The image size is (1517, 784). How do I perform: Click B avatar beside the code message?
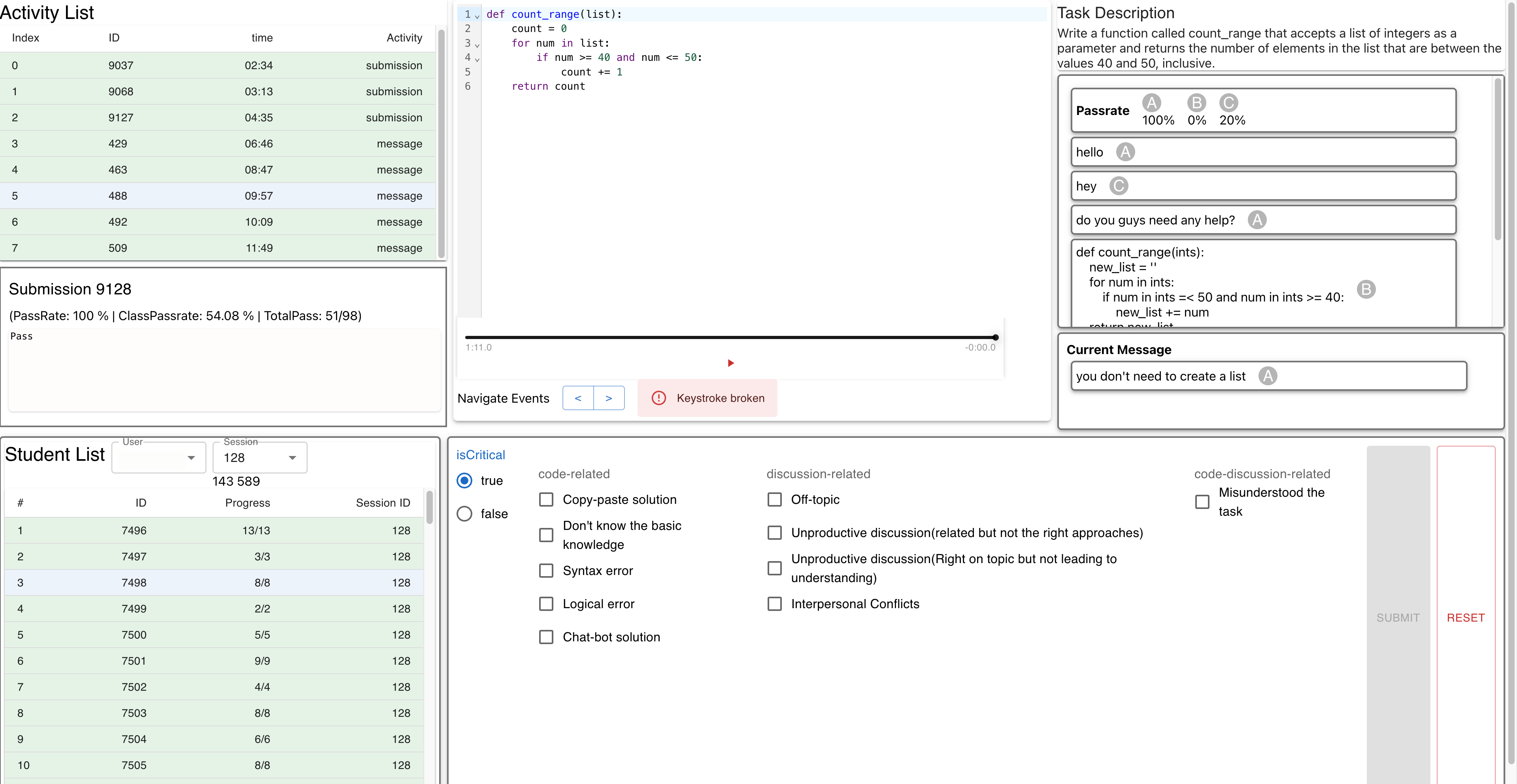coord(1366,289)
